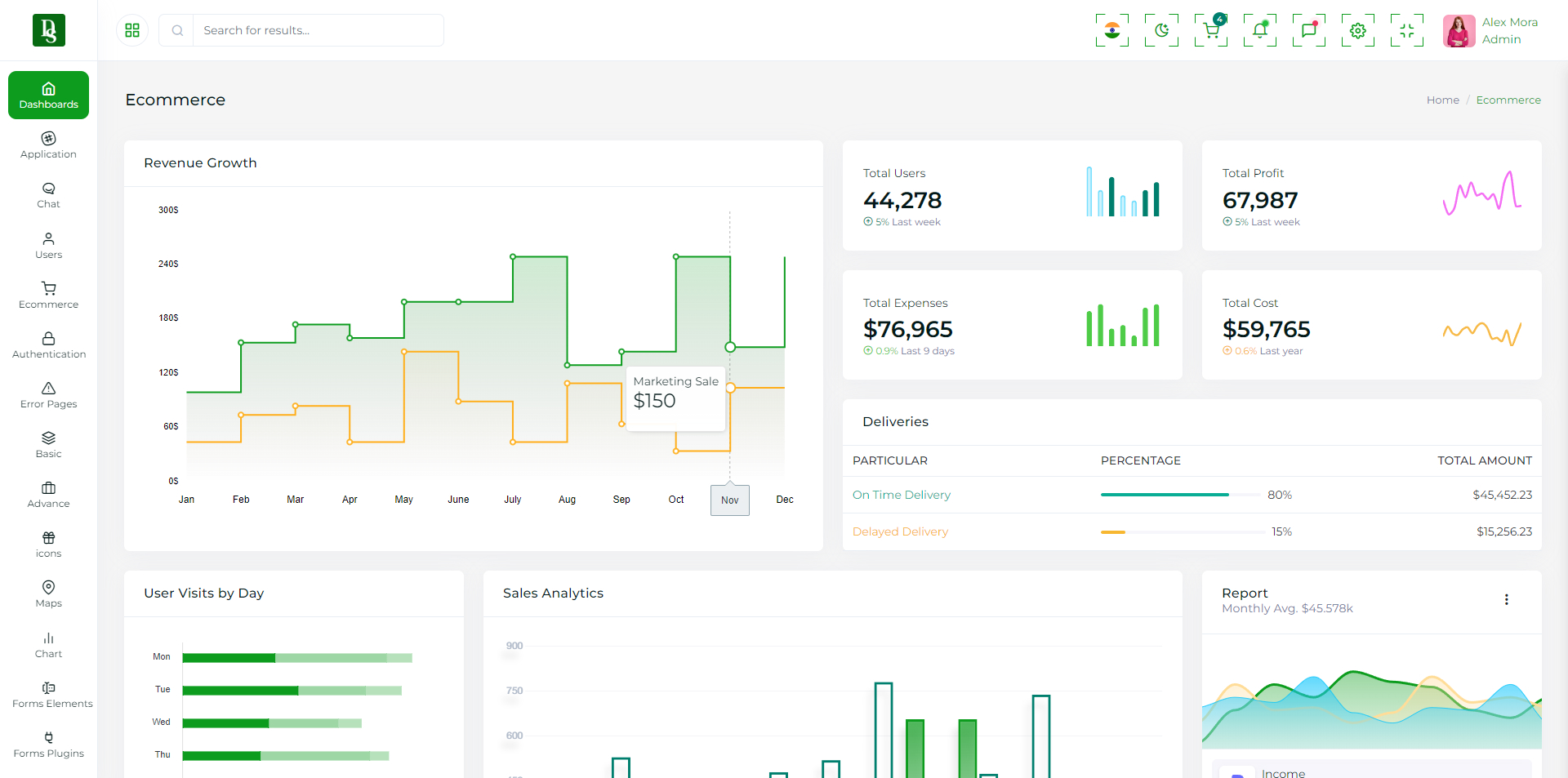Go to Home via the breadcrumb
The image size is (1568, 778).
coord(1442,100)
